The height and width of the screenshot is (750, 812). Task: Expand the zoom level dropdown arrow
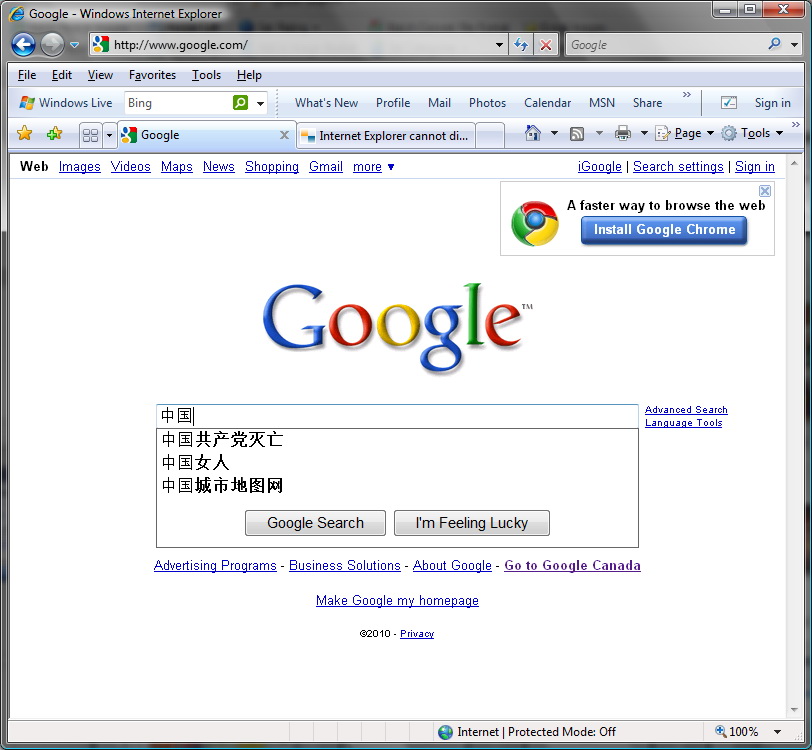tap(778, 732)
